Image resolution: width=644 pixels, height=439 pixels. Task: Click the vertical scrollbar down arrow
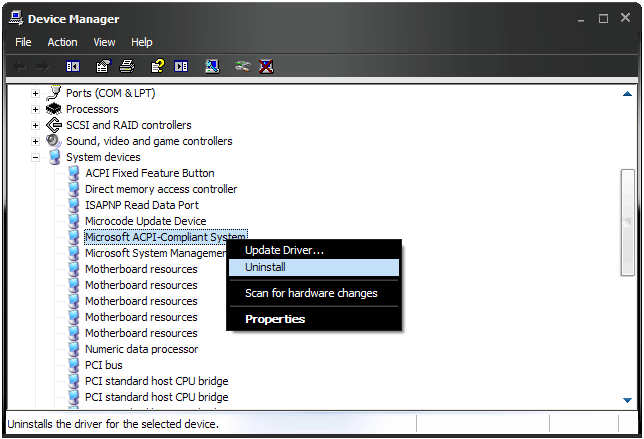point(627,400)
